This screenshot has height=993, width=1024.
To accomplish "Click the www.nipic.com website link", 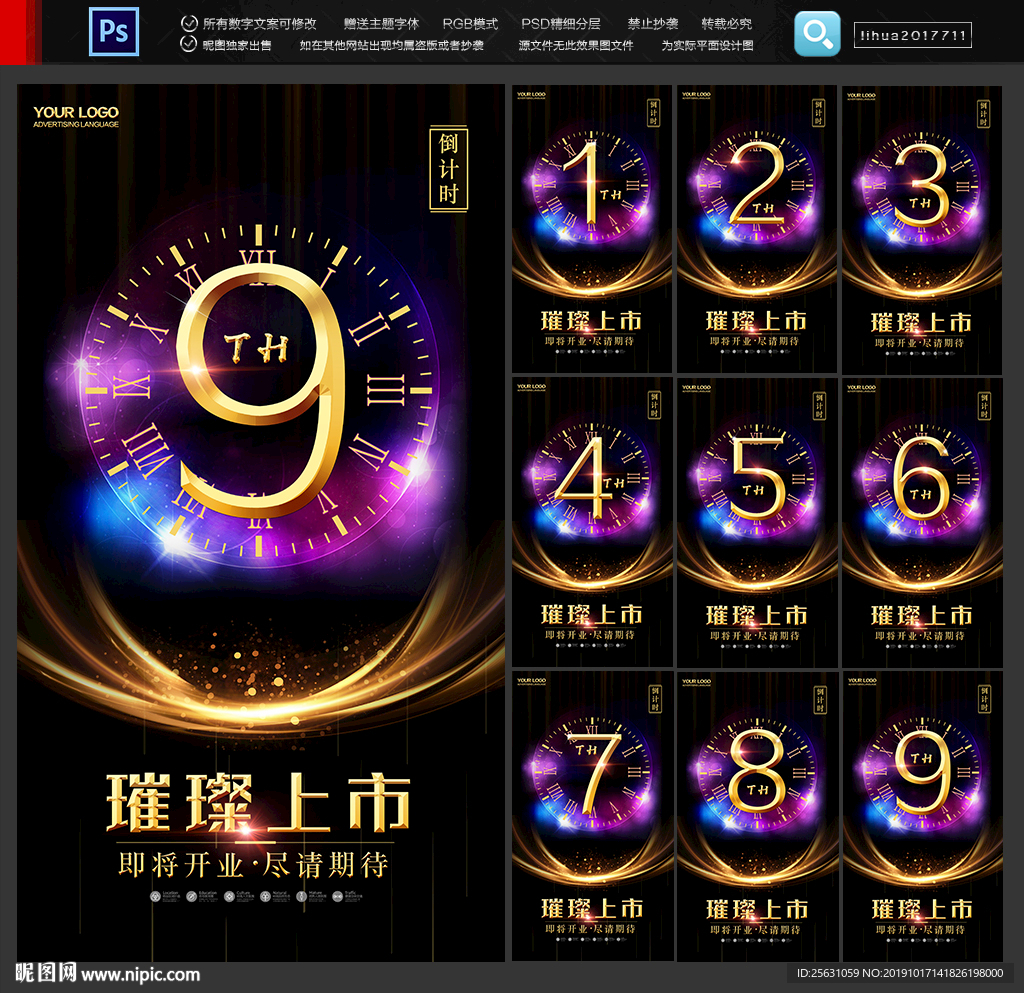I will pos(140,975).
